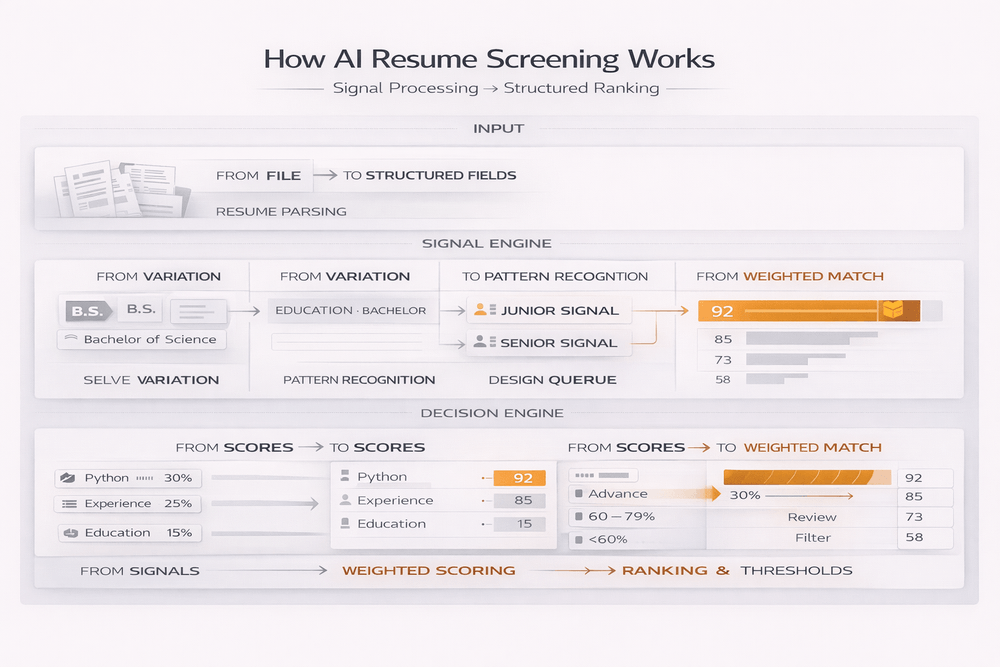Click the person icon in the Experience score row
The image size is (1000, 667).
(345, 500)
